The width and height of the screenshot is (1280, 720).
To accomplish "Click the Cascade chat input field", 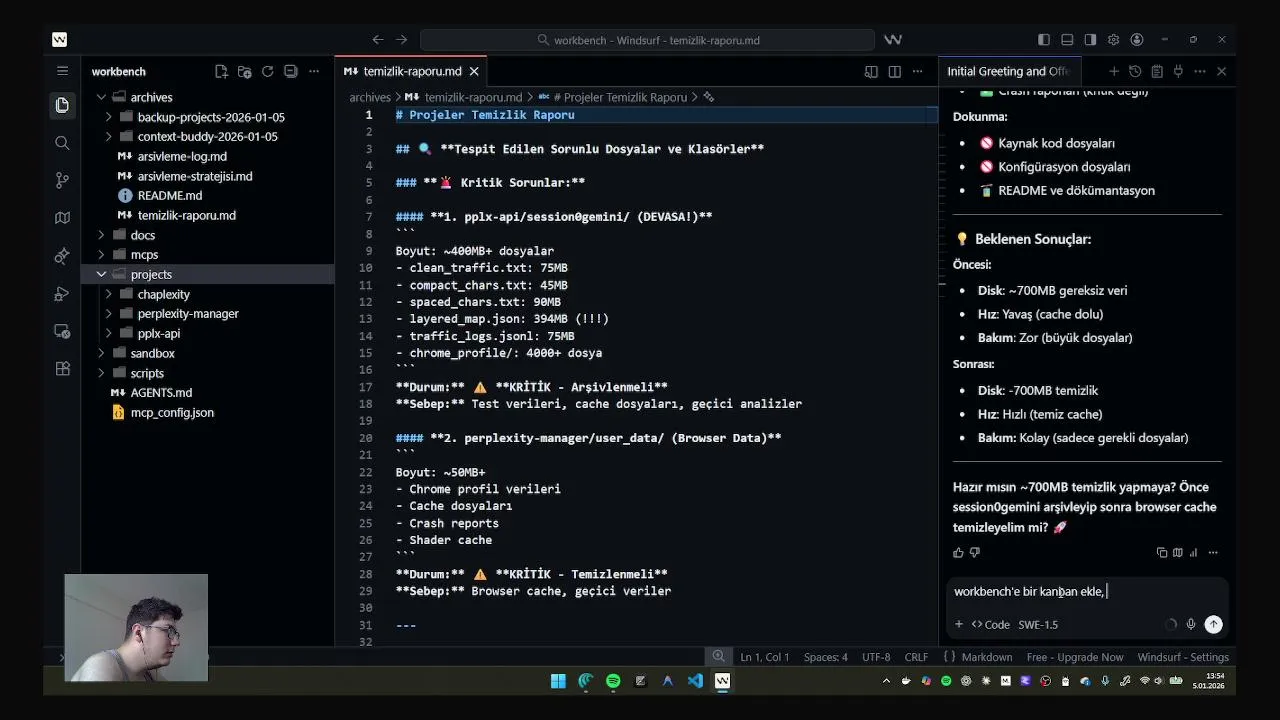I will [1087, 592].
